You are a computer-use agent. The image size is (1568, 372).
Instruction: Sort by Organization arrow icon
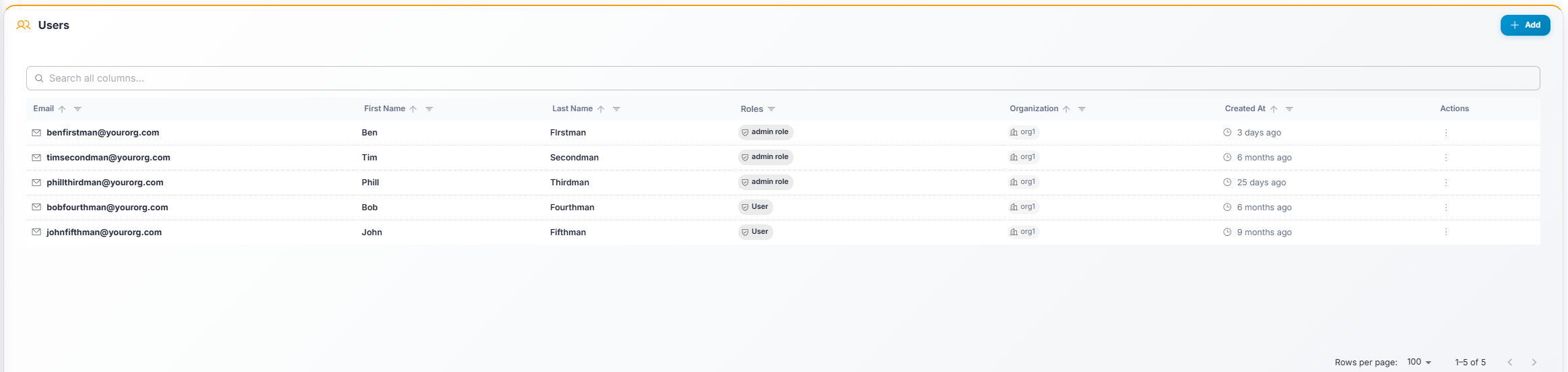pyautogui.click(x=1066, y=109)
